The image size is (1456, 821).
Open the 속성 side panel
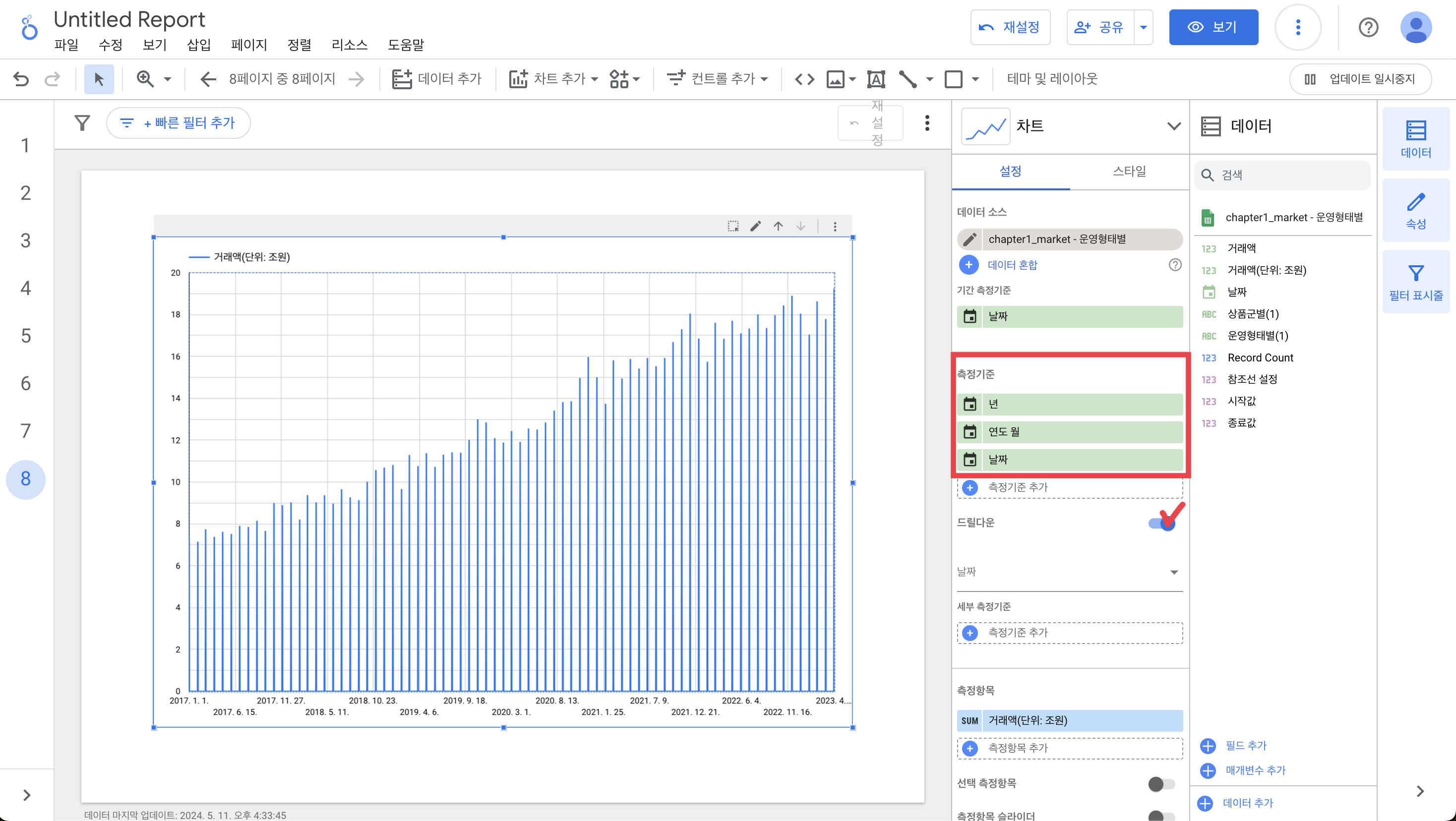(1415, 211)
